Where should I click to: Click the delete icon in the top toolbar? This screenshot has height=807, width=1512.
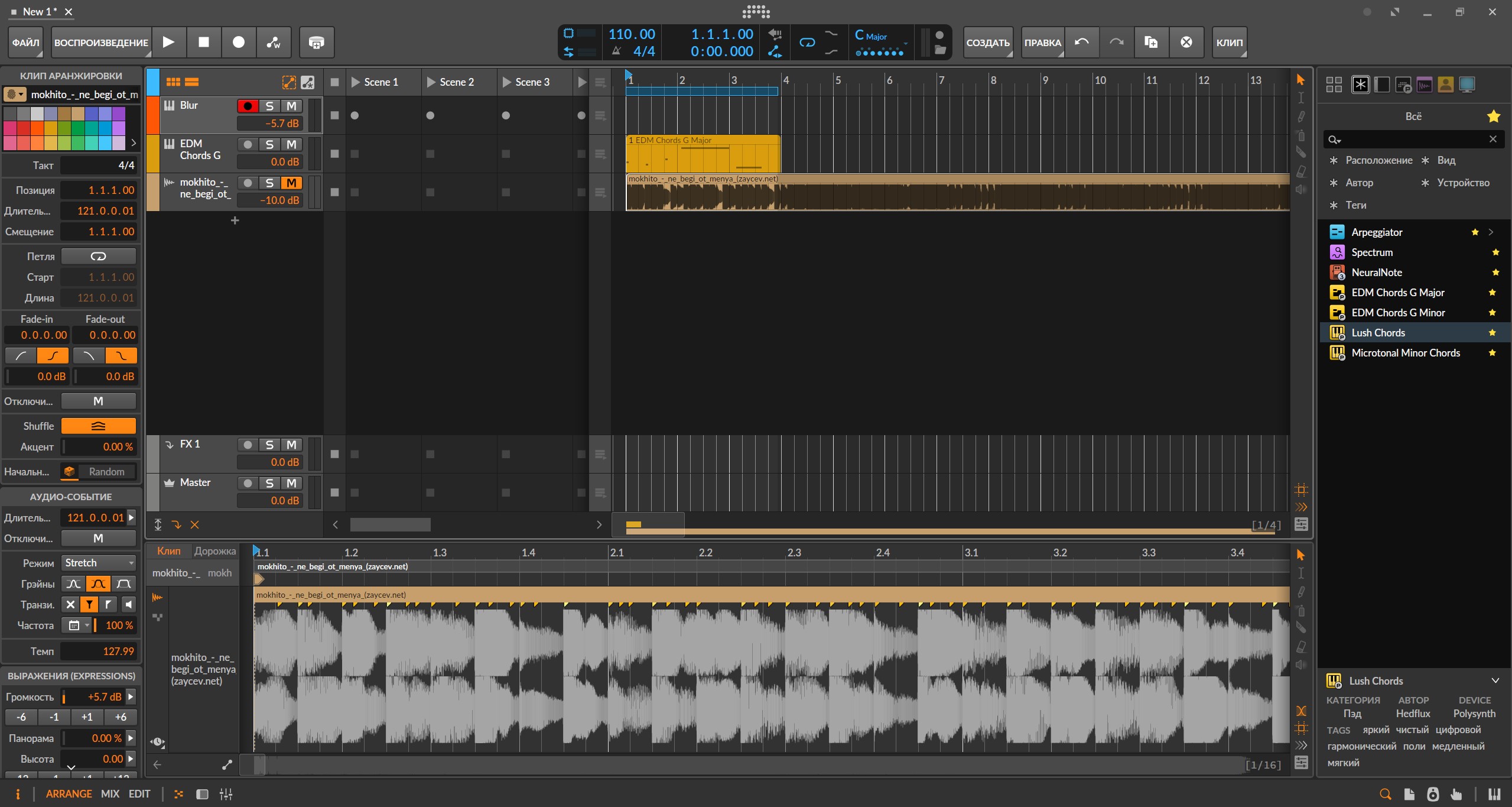(x=1186, y=42)
